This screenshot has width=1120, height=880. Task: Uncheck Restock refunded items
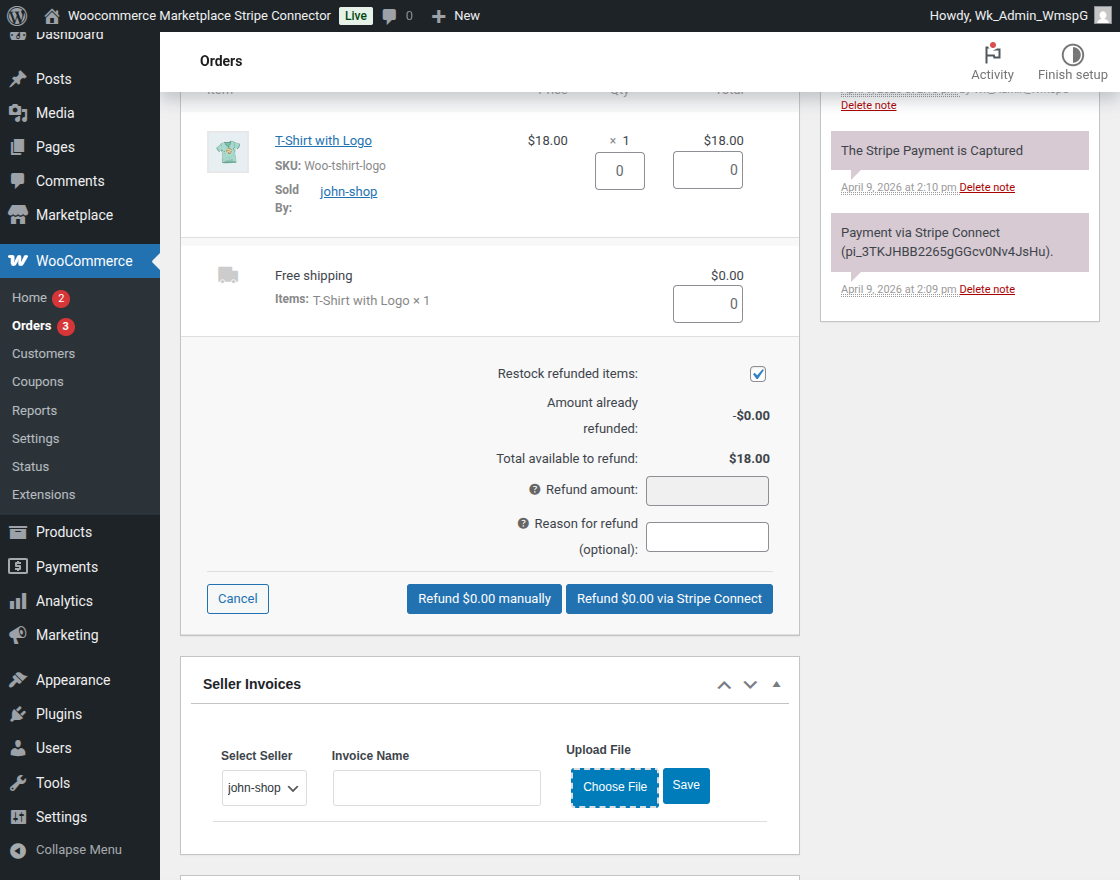757,373
